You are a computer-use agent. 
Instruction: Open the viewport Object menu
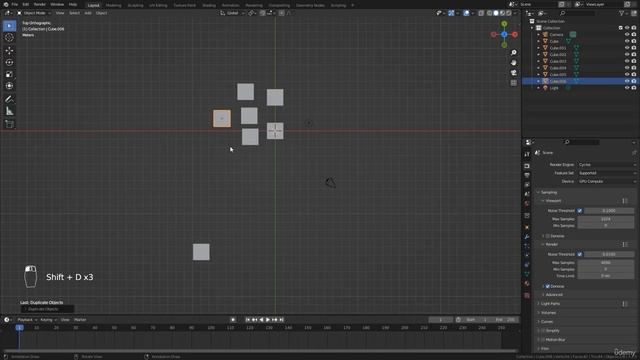pos(101,13)
